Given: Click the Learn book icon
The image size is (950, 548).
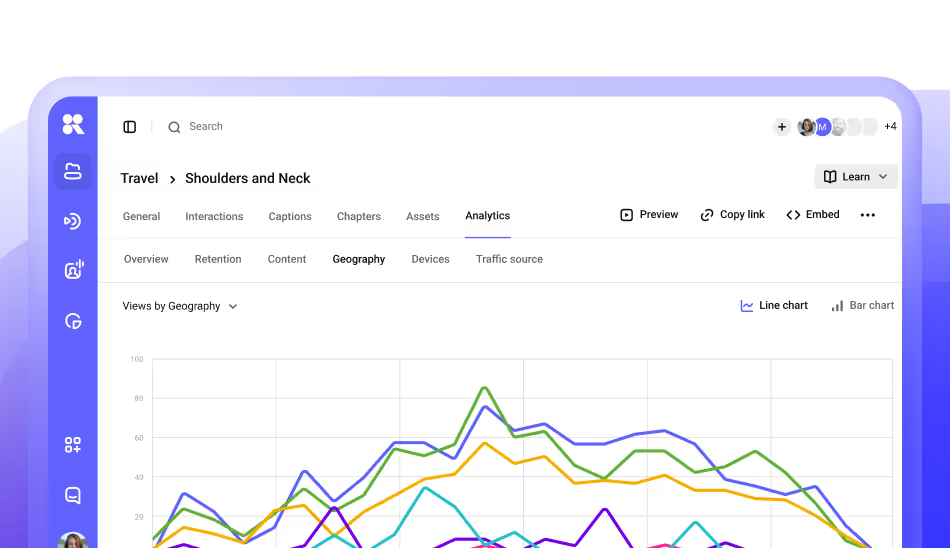Looking at the screenshot, I should [829, 176].
